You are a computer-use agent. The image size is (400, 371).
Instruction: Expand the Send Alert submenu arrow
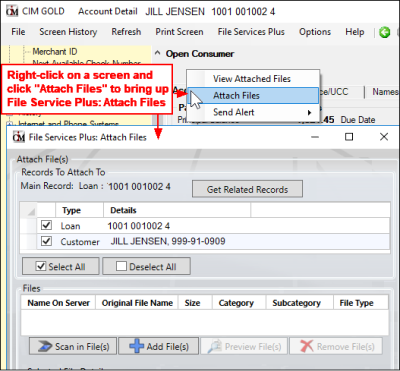coord(310,113)
